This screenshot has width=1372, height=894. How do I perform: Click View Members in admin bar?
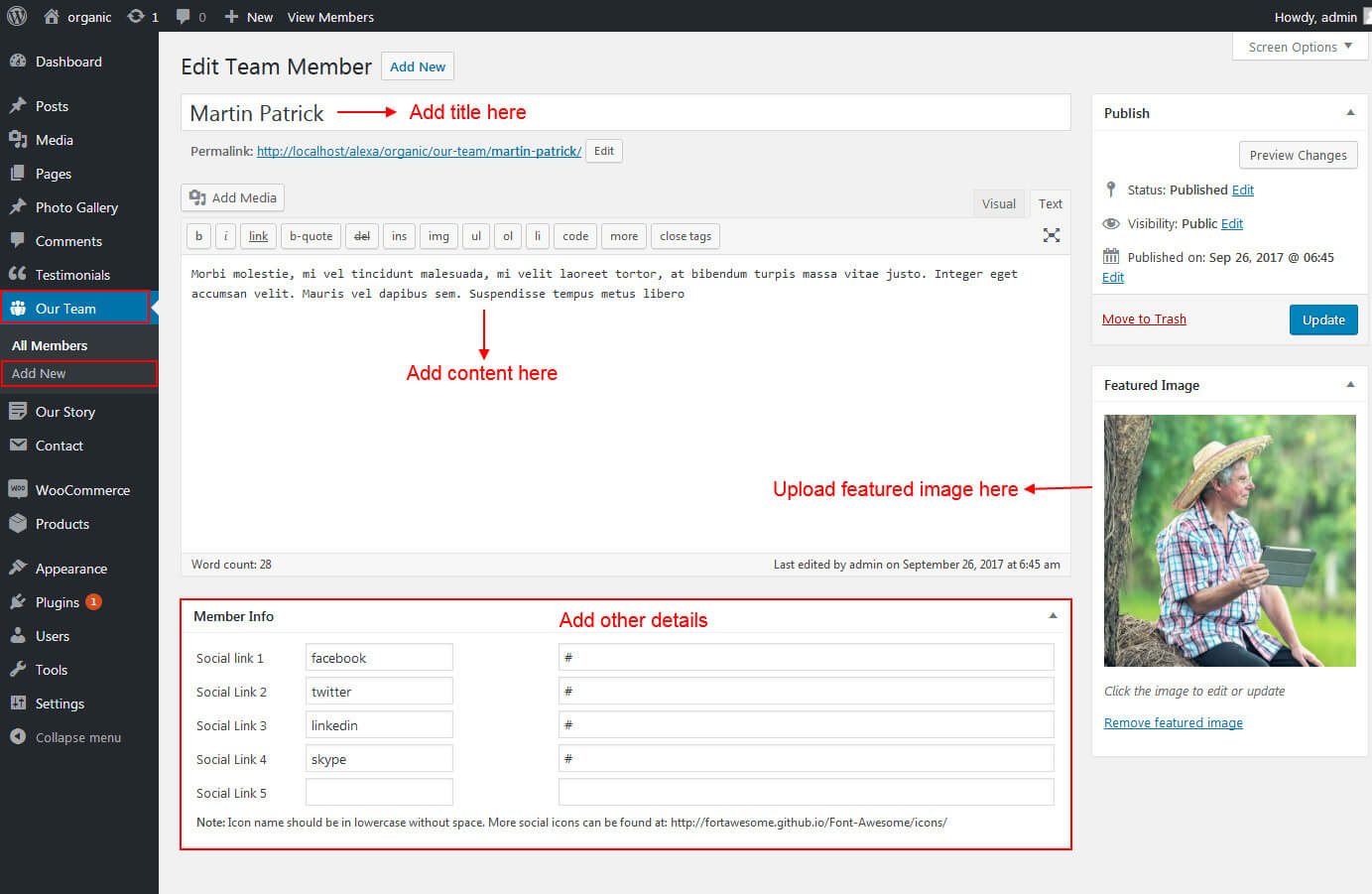pyautogui.click(x=330, y=17)
